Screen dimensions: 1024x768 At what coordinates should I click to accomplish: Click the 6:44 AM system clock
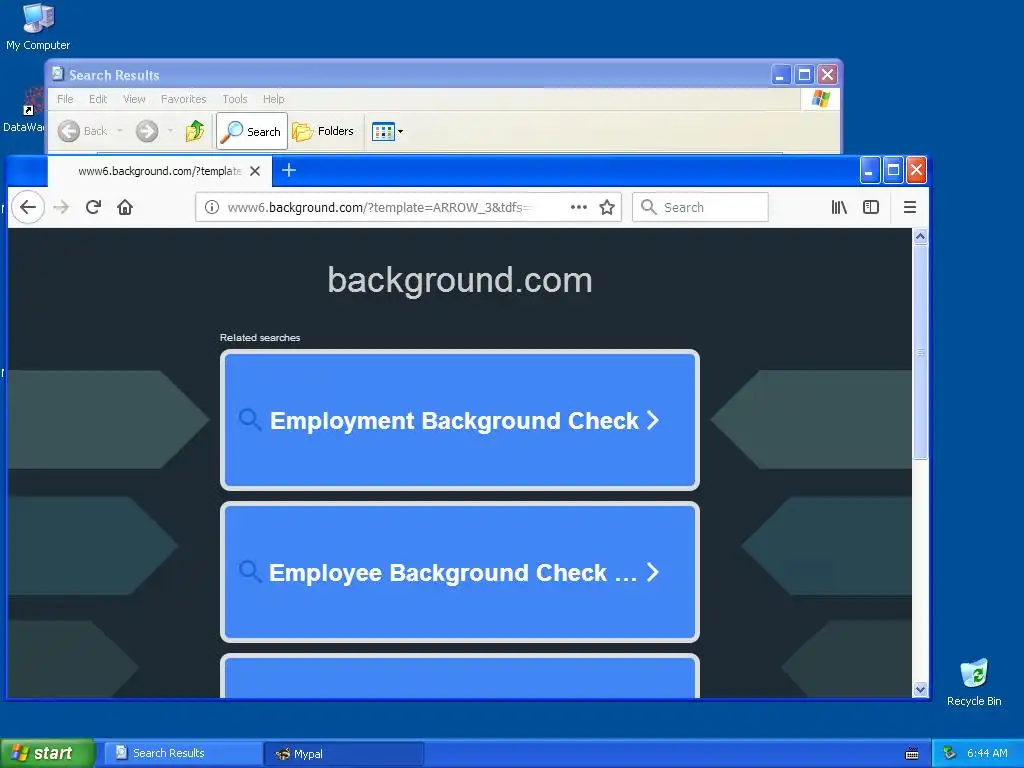(x=987, y=753)
